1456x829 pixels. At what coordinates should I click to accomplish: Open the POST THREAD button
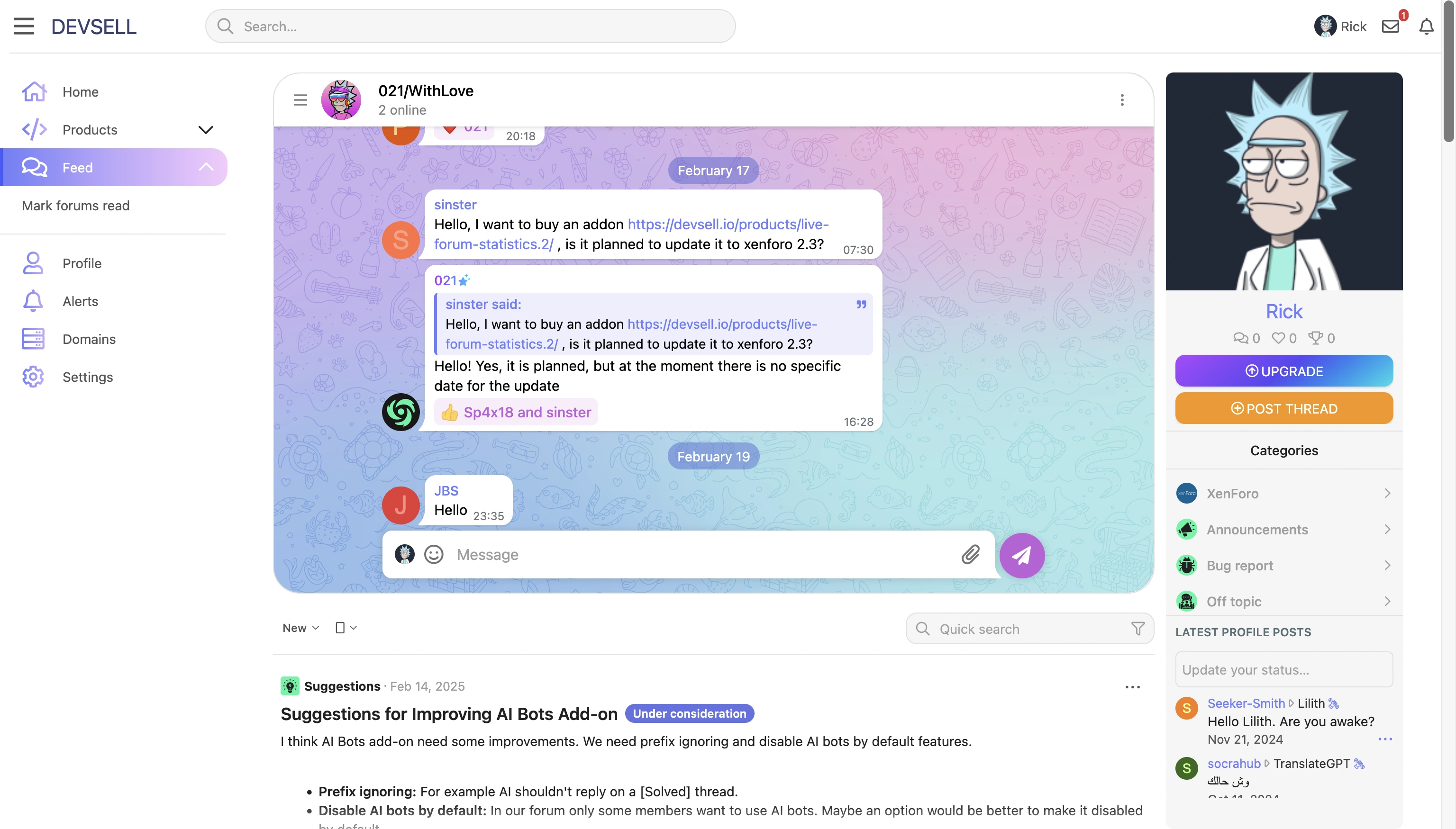tap(1284, 408)
